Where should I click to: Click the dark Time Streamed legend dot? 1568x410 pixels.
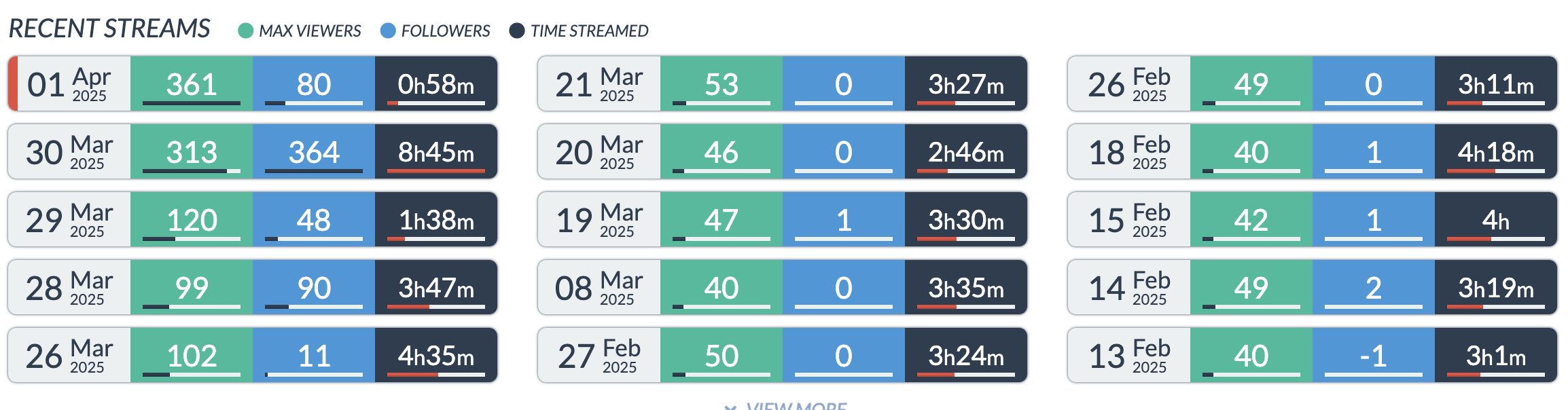(x=517, y=31)
